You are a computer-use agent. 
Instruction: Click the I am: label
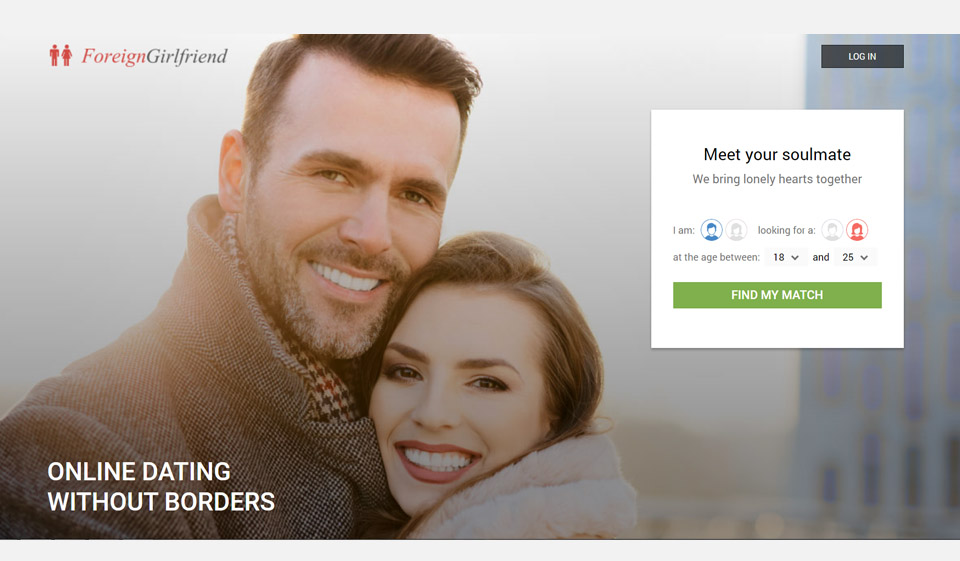pos(684,230)
